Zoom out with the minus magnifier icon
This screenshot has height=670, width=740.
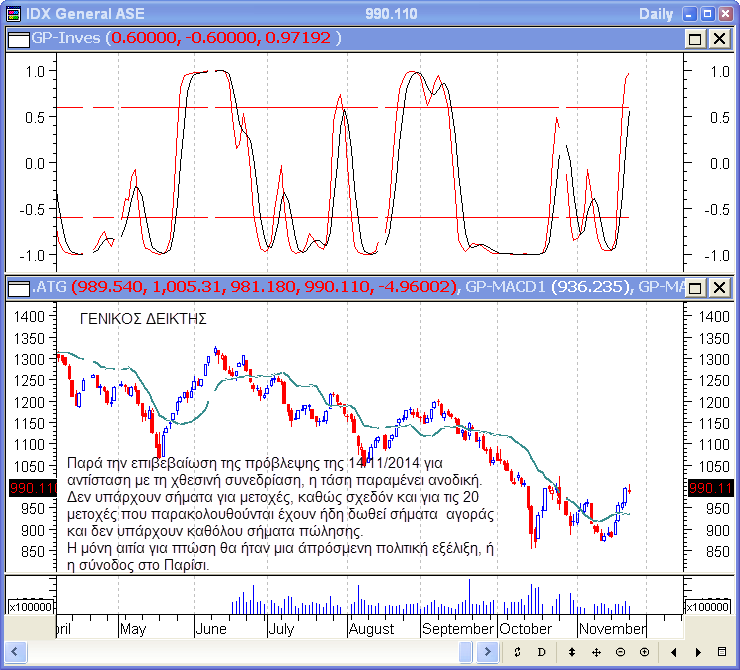tap(620, 652)
